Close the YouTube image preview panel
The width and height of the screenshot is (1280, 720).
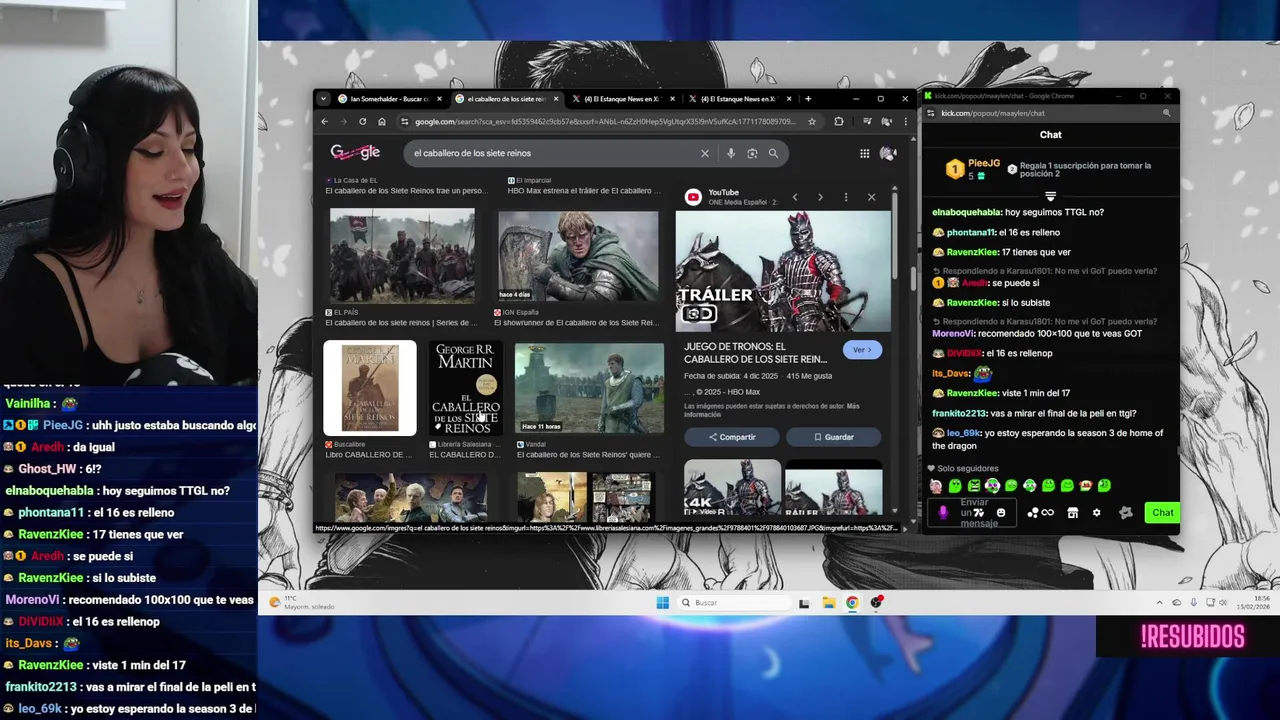(871, 197)
